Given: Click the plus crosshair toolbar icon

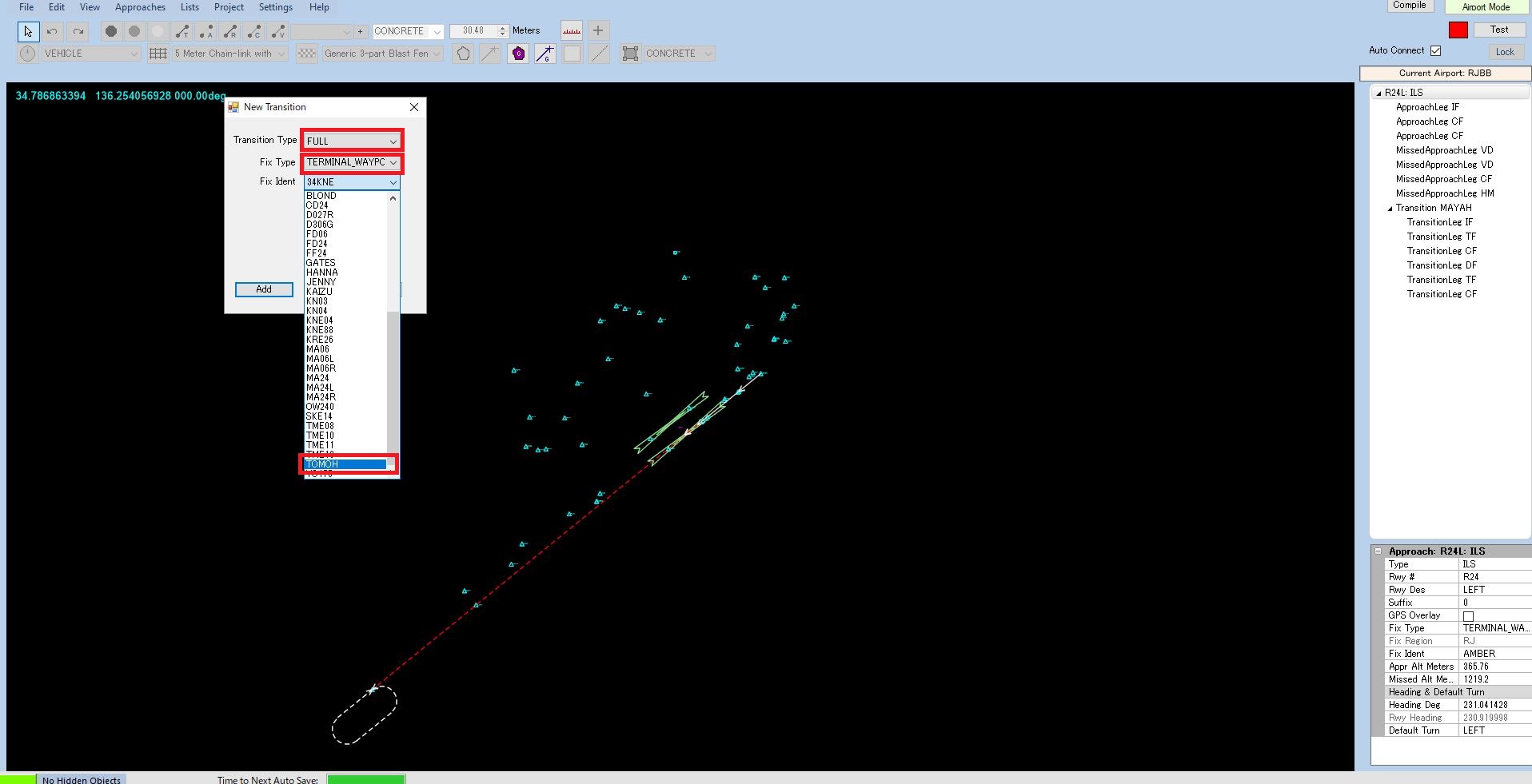Looking at the screenshot, I should click(597, 31).
